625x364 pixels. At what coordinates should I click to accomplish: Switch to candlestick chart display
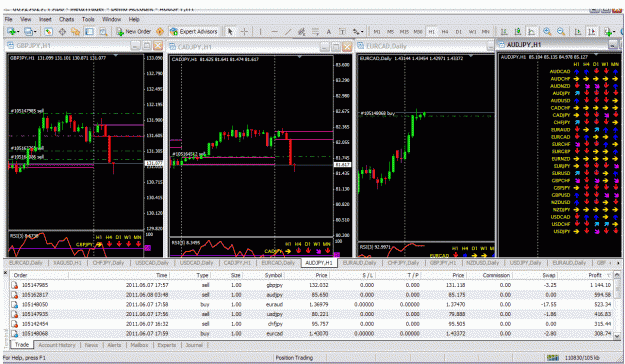[517, 31]
